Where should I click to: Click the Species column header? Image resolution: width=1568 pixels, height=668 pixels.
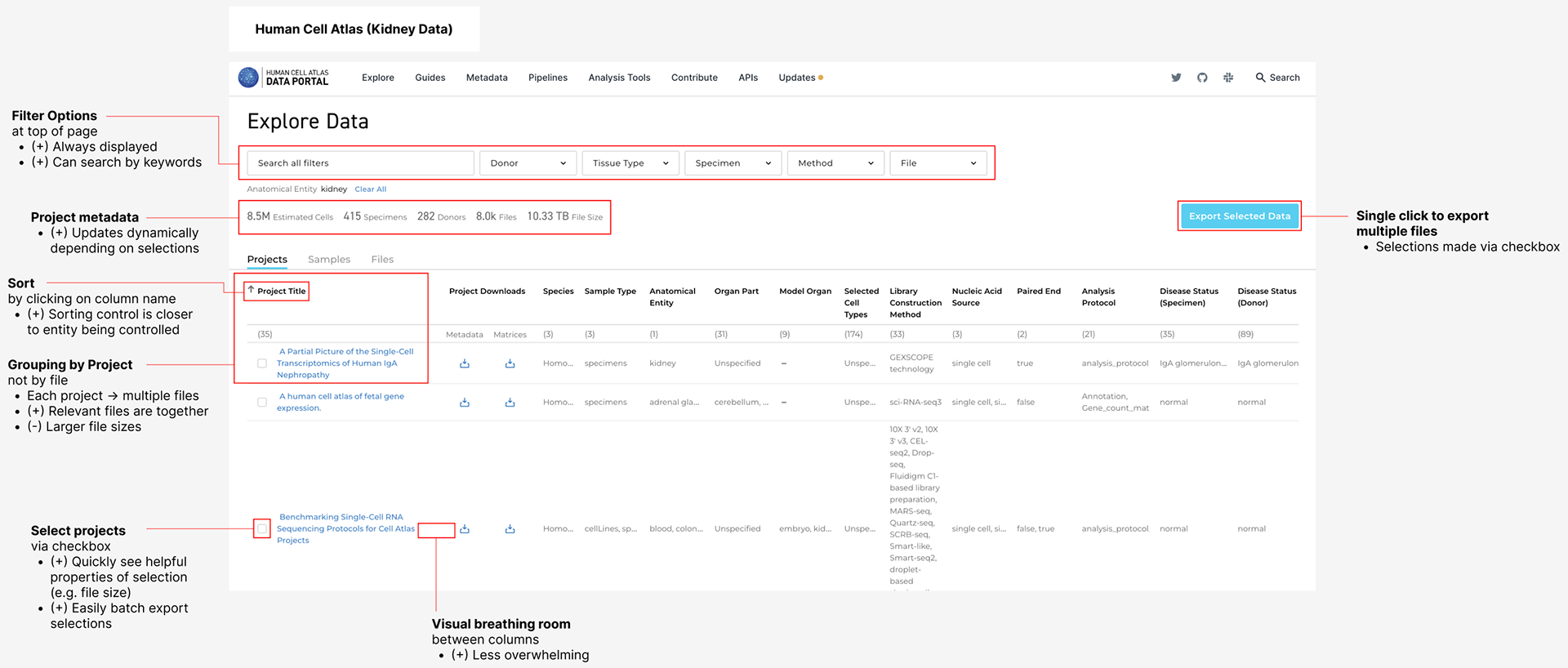[x=559, y=291]
